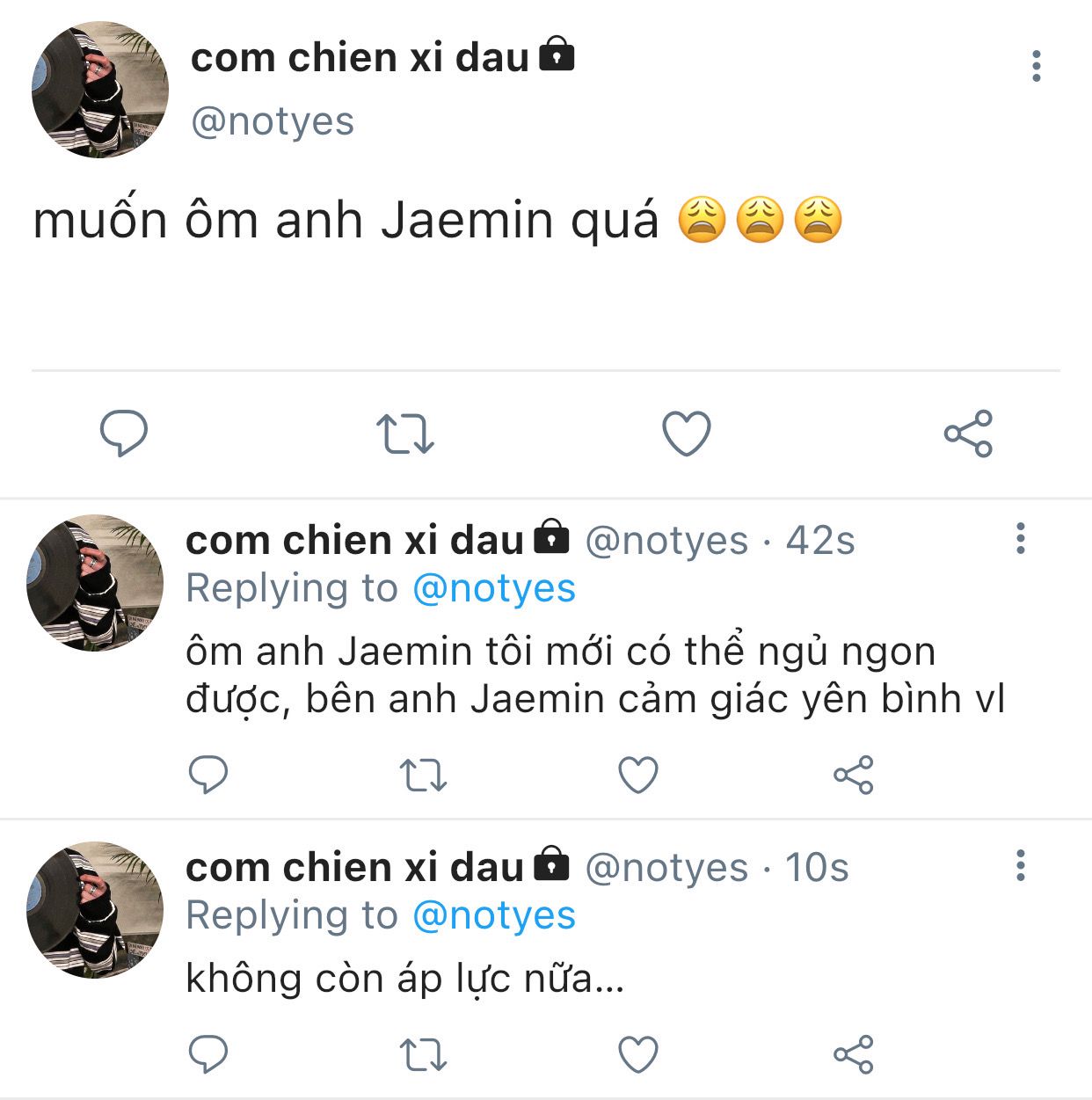Screen dimensions: 1092x1100
Task: Retweet the main tweet
Action: pos(405,433)
